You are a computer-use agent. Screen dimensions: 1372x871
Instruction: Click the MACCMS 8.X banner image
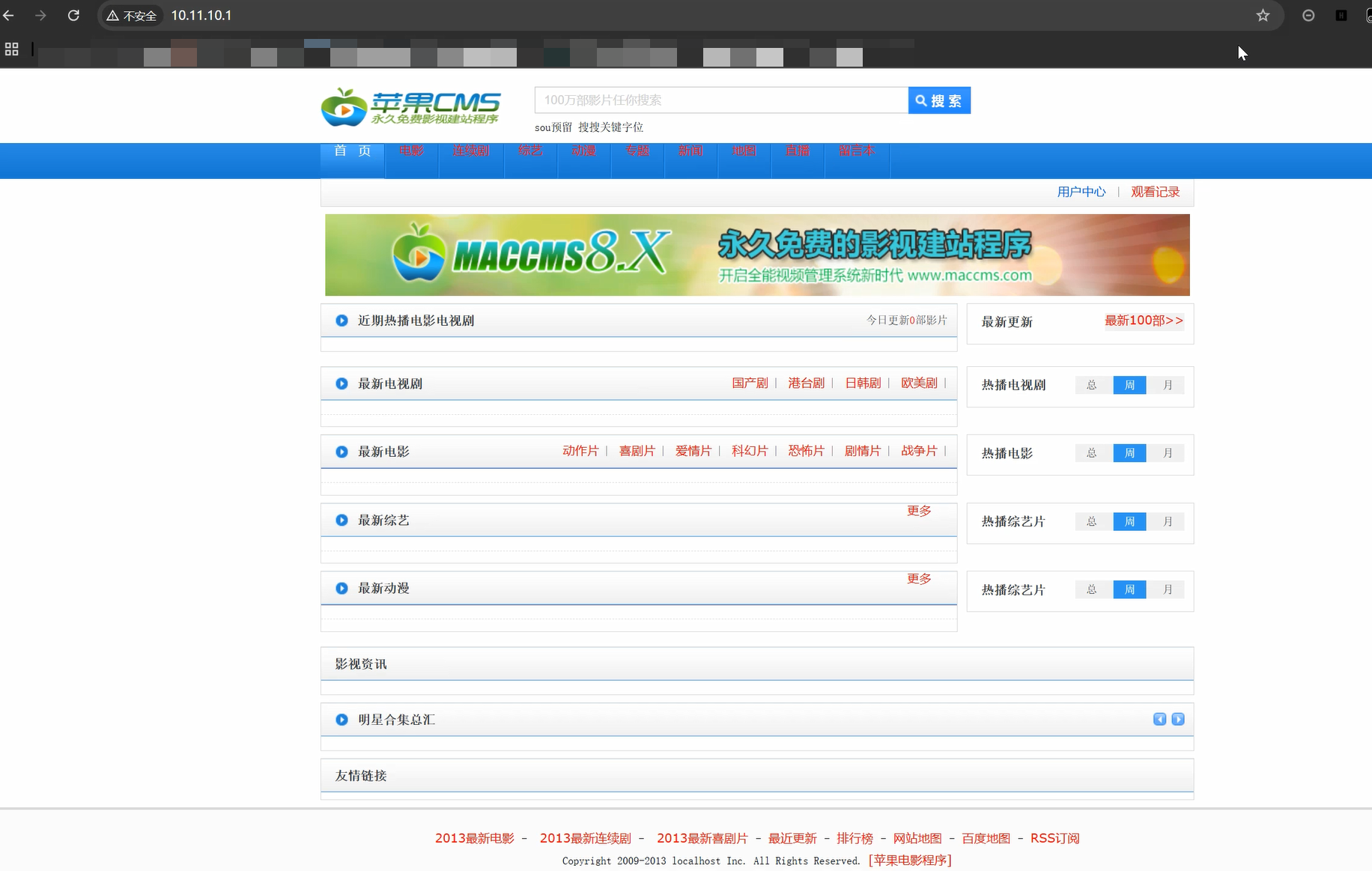(757, 255)
